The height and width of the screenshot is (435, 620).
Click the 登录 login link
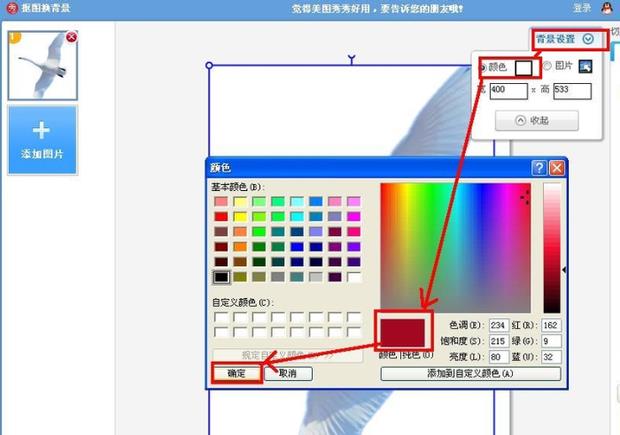point(582,8)
